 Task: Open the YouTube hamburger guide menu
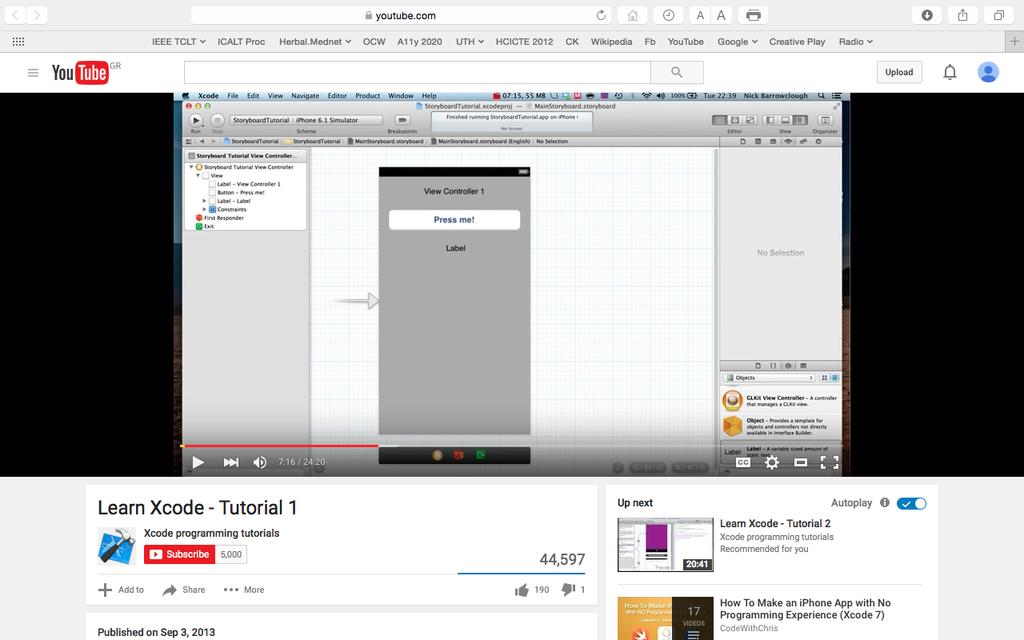33,72
